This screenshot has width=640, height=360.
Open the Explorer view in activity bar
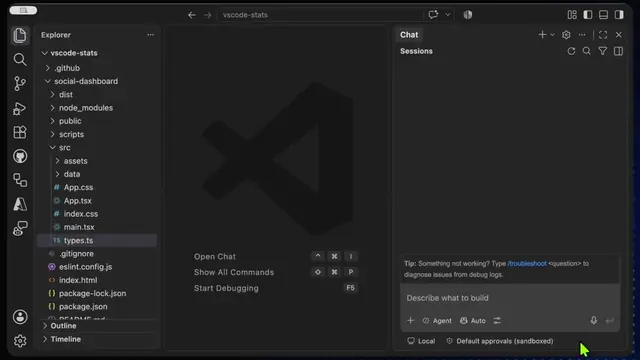tap(20, 36)
